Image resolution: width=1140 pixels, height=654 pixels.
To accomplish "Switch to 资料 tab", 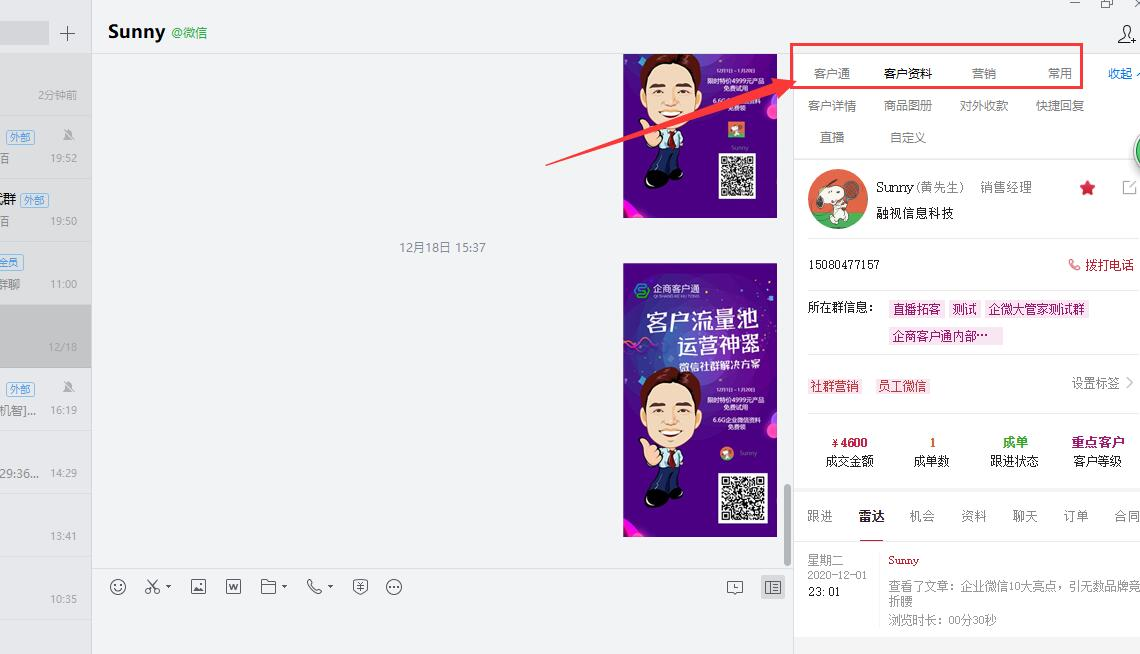I will [x=974, y=516].
